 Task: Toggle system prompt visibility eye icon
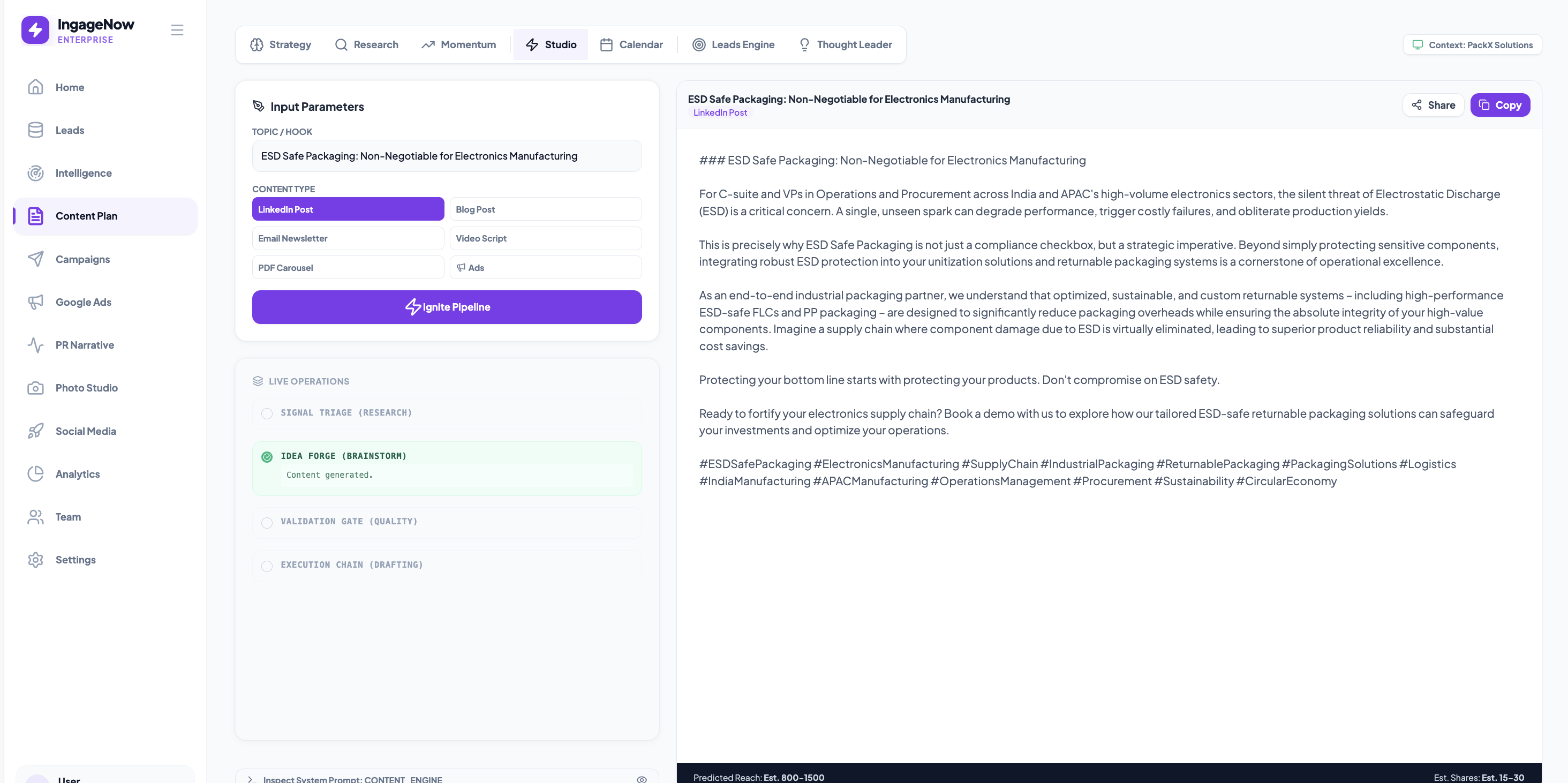click(x=642, y=779)
